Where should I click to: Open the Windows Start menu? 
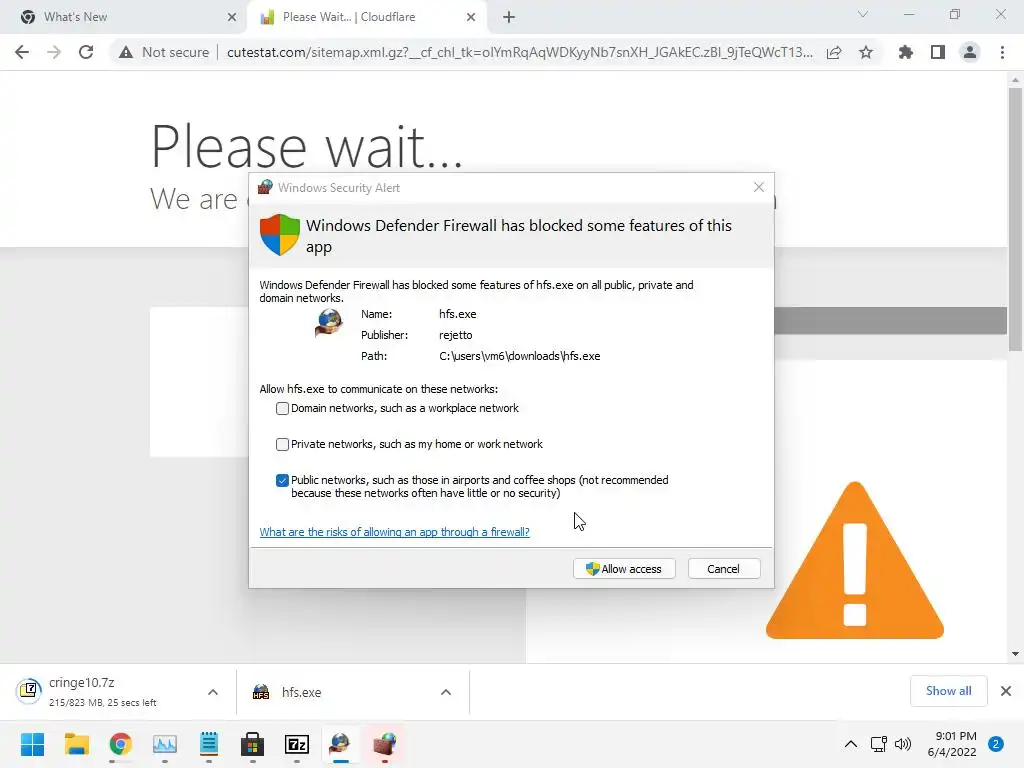pos(32,744)
